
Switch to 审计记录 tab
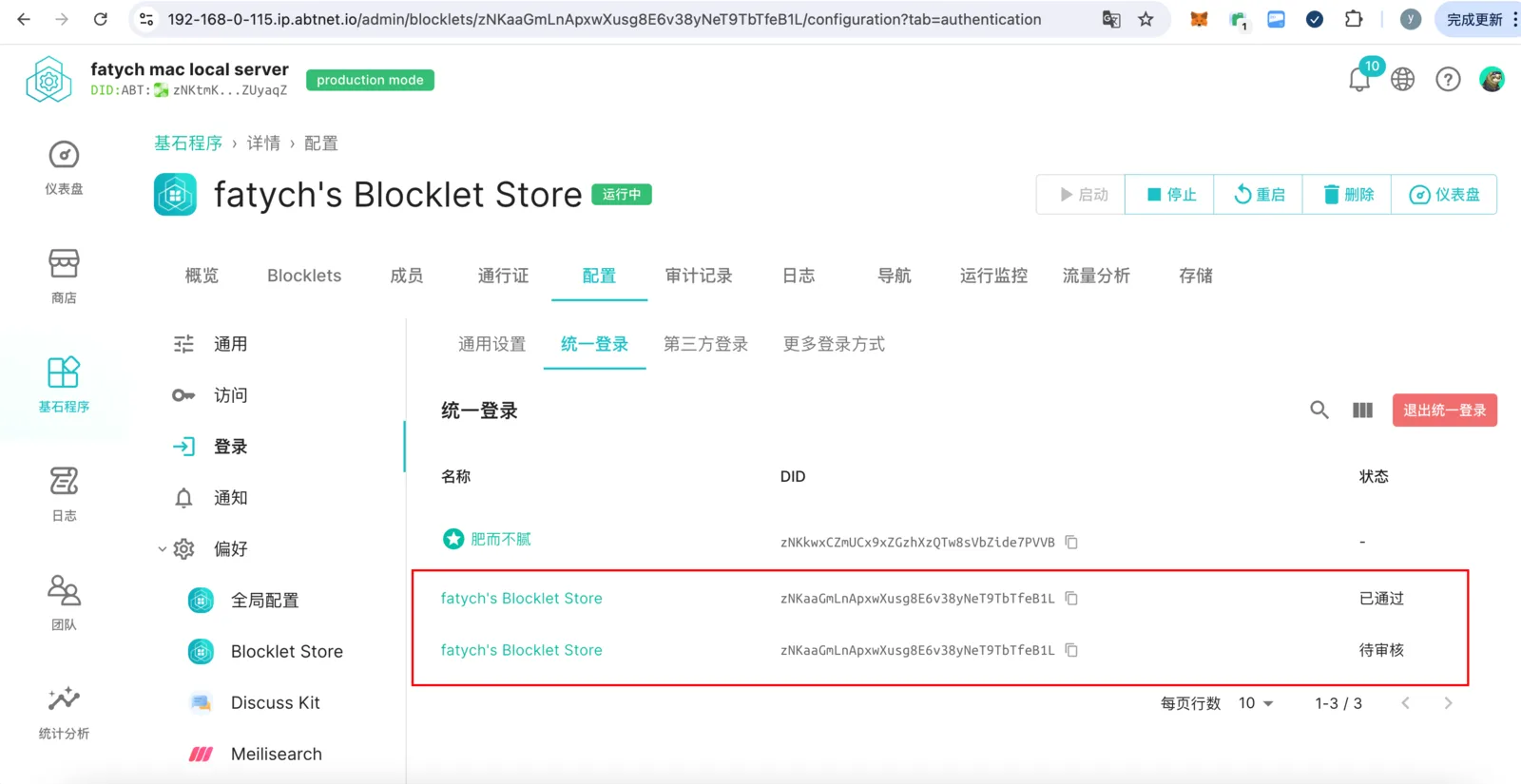point(699,276)
